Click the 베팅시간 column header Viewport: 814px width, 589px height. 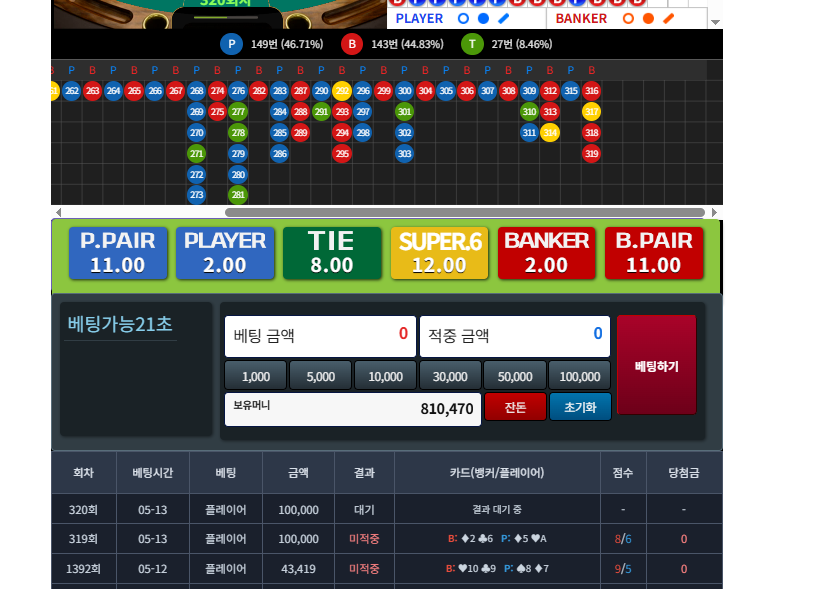(153, 473)
